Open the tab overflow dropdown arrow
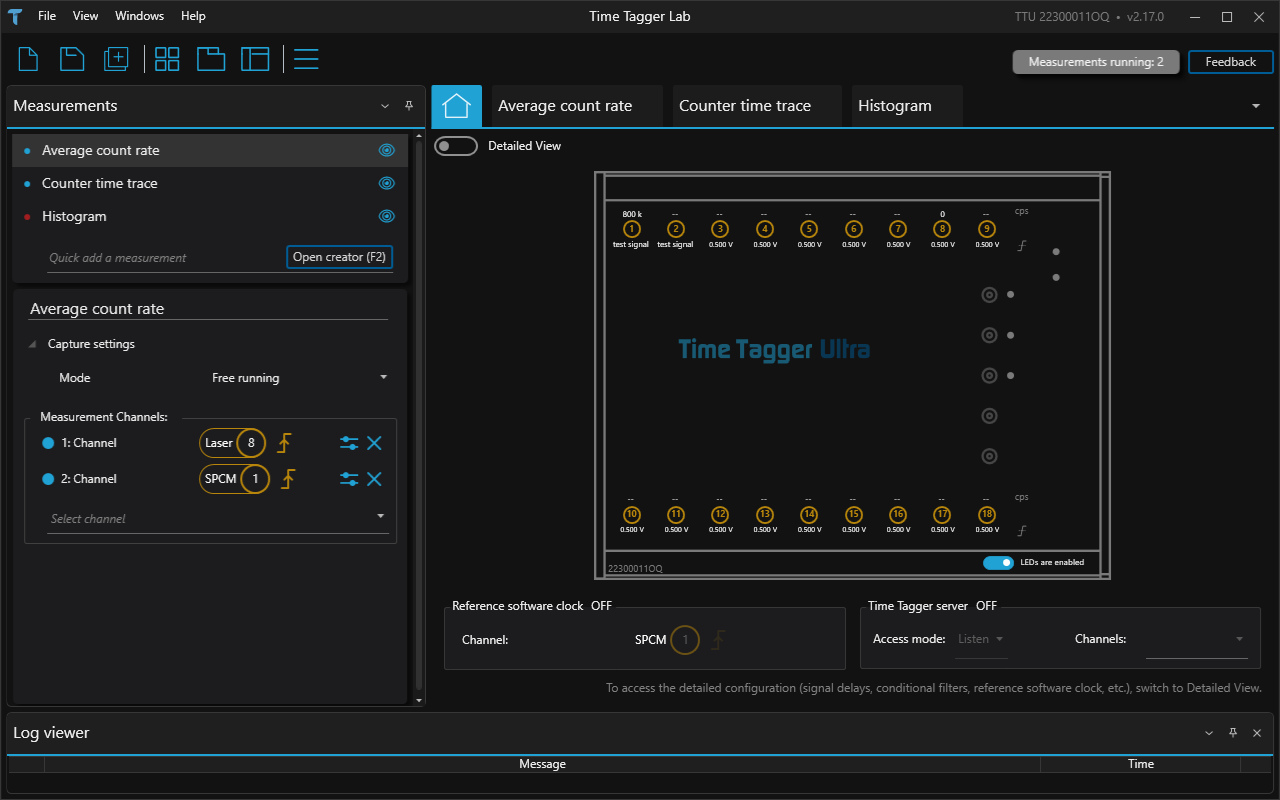The image size is (1280, 800). click(1256, 106)
